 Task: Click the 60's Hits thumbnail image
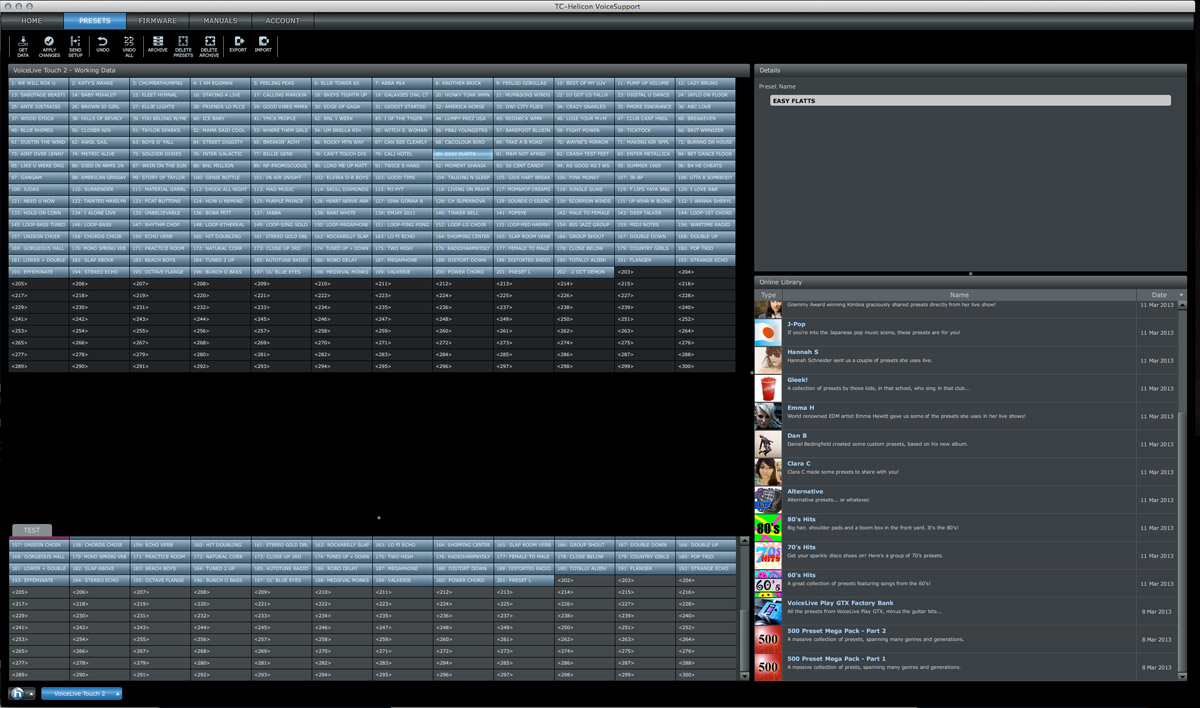[768, 584]
